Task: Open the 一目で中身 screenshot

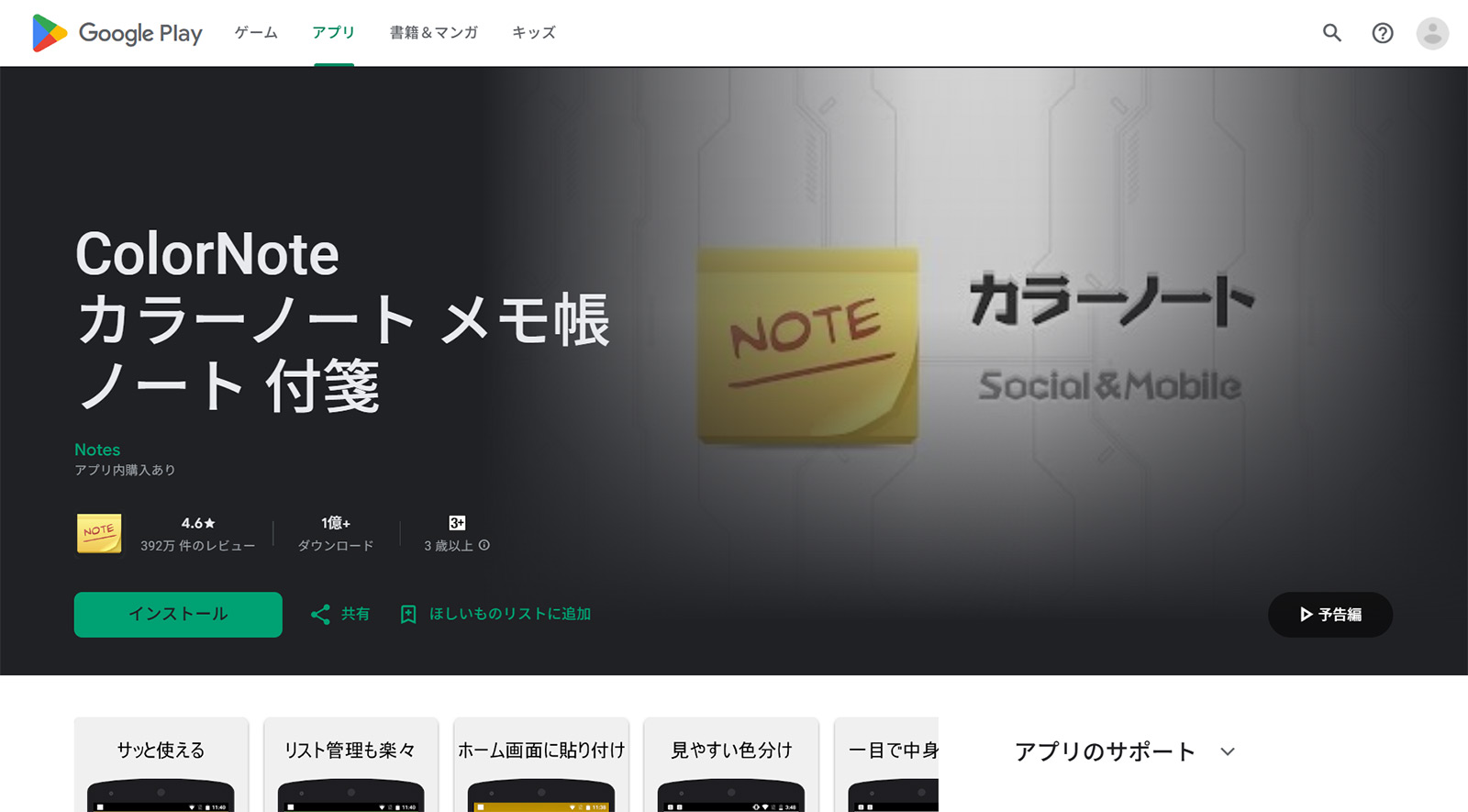Action: [886, 765]
